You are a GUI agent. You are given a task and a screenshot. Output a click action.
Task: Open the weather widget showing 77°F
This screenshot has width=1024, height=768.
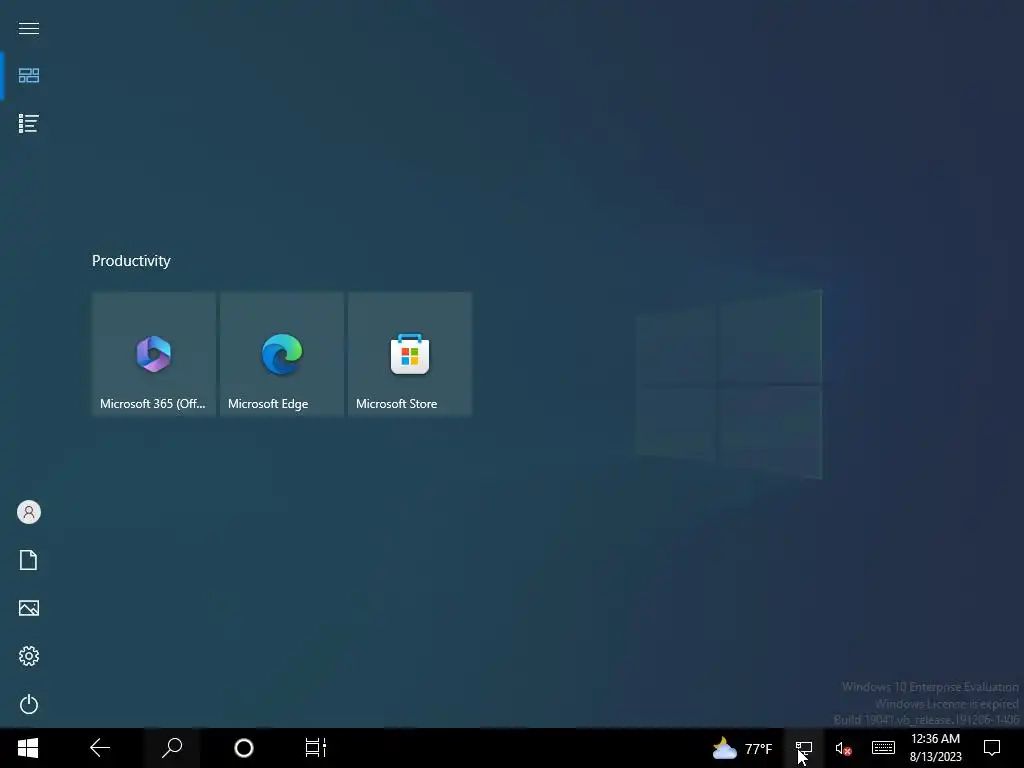743,748
